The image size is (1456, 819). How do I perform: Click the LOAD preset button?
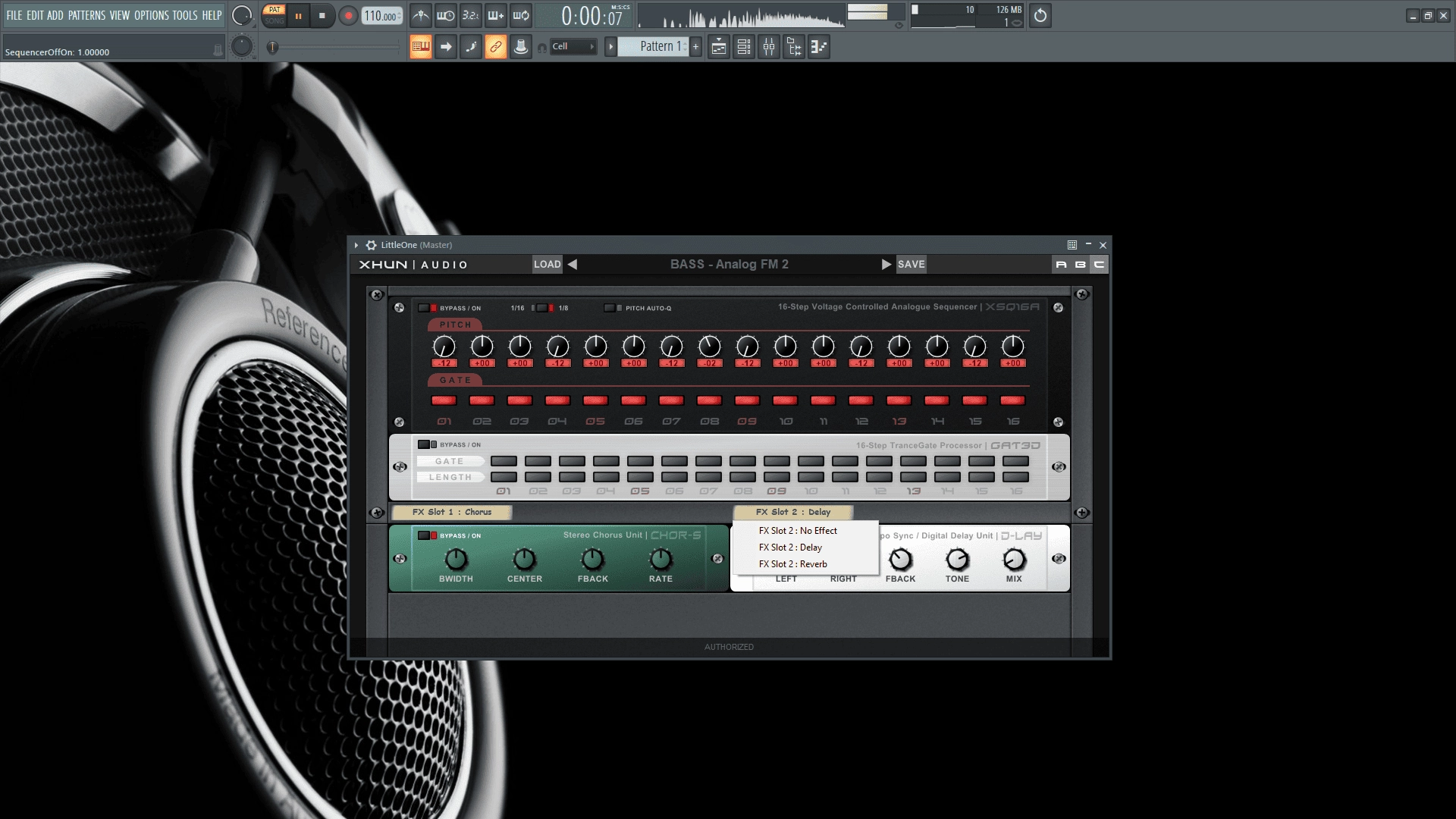pyautogui.click(x=548, y=264)
